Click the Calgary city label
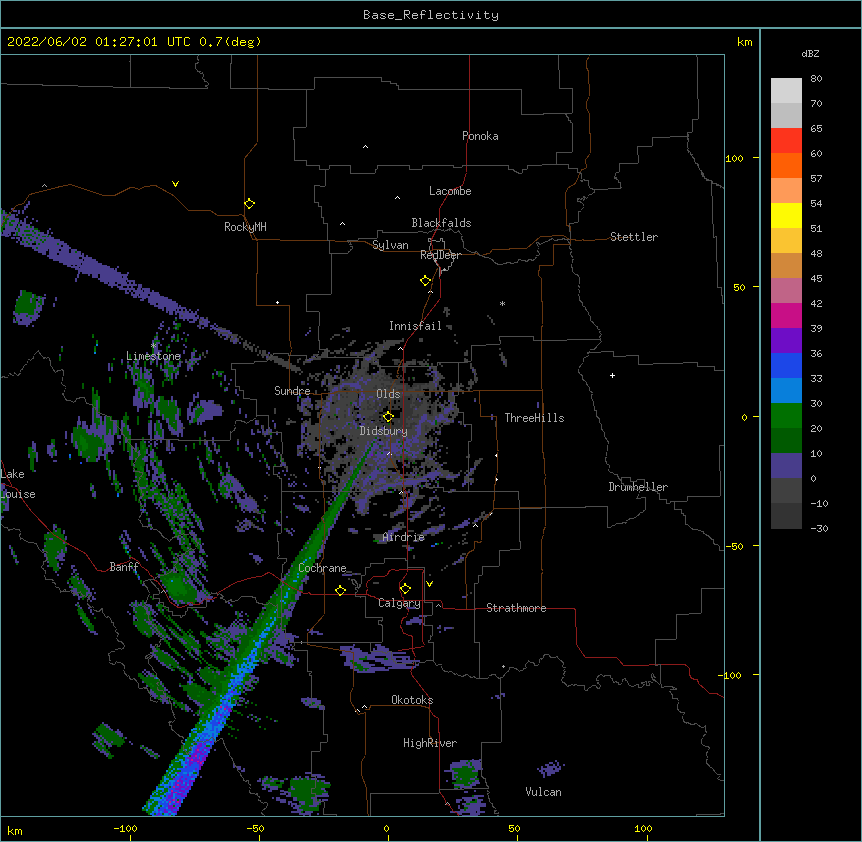The height and width of the screenshot is (842, 862). coord(399,603)
